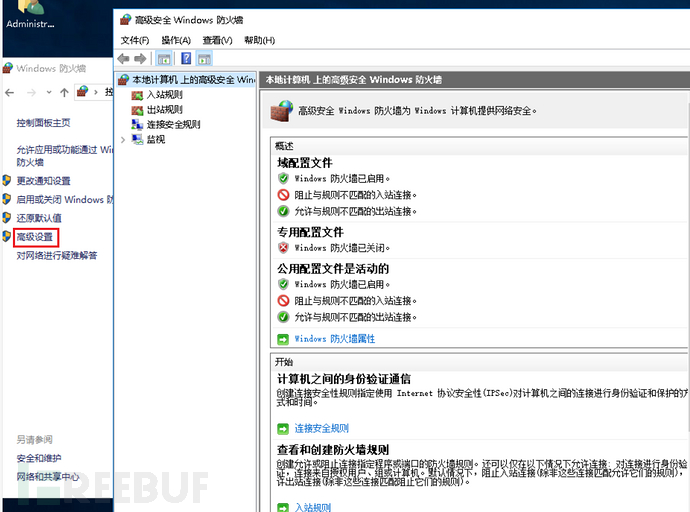The width and height of the screenshot is (690, 512).
Task: Open 控制面板主页 link
Action: [43, 123]
